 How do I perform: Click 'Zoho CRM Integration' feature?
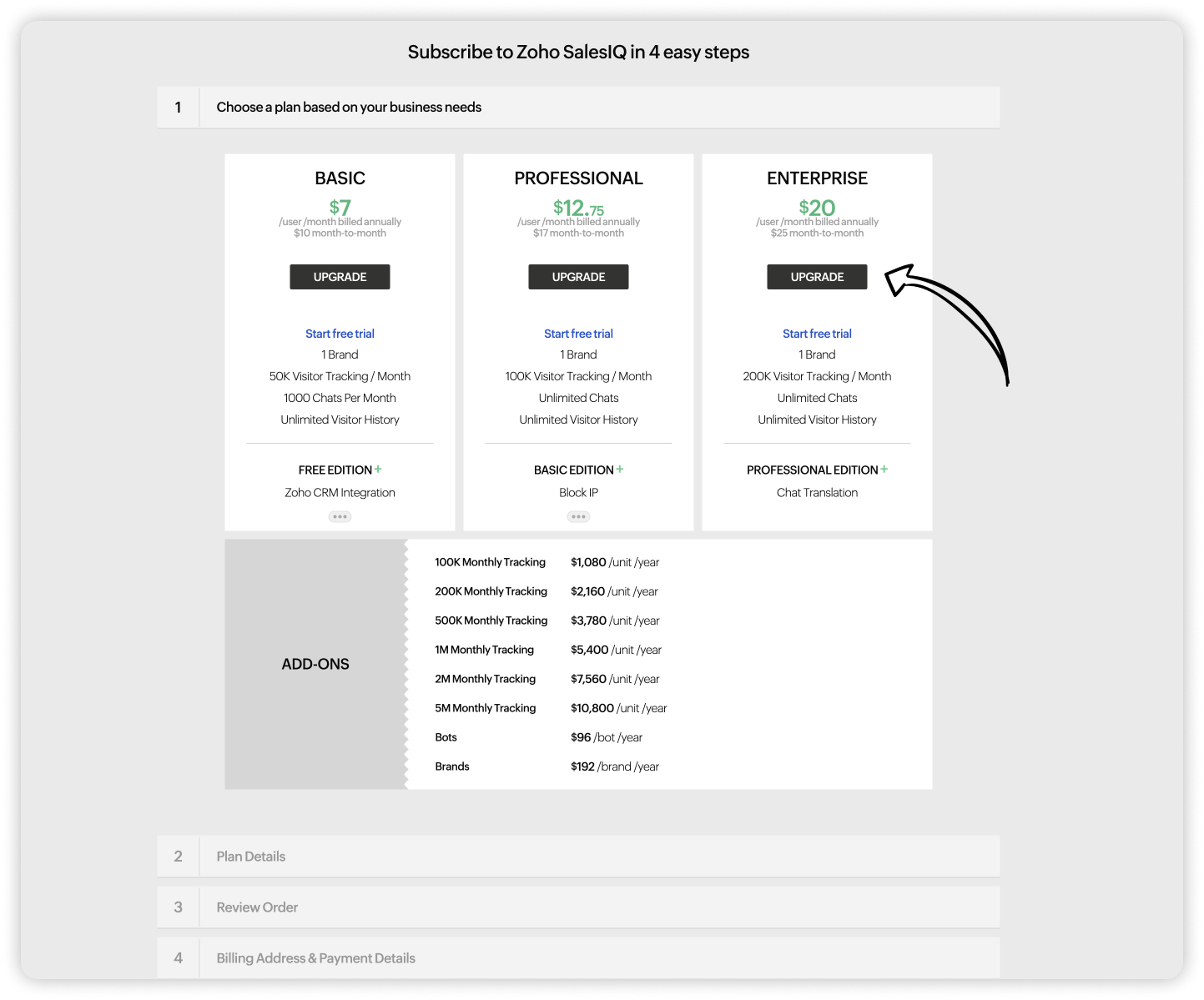pyautogui.click(x=340, y=493)
